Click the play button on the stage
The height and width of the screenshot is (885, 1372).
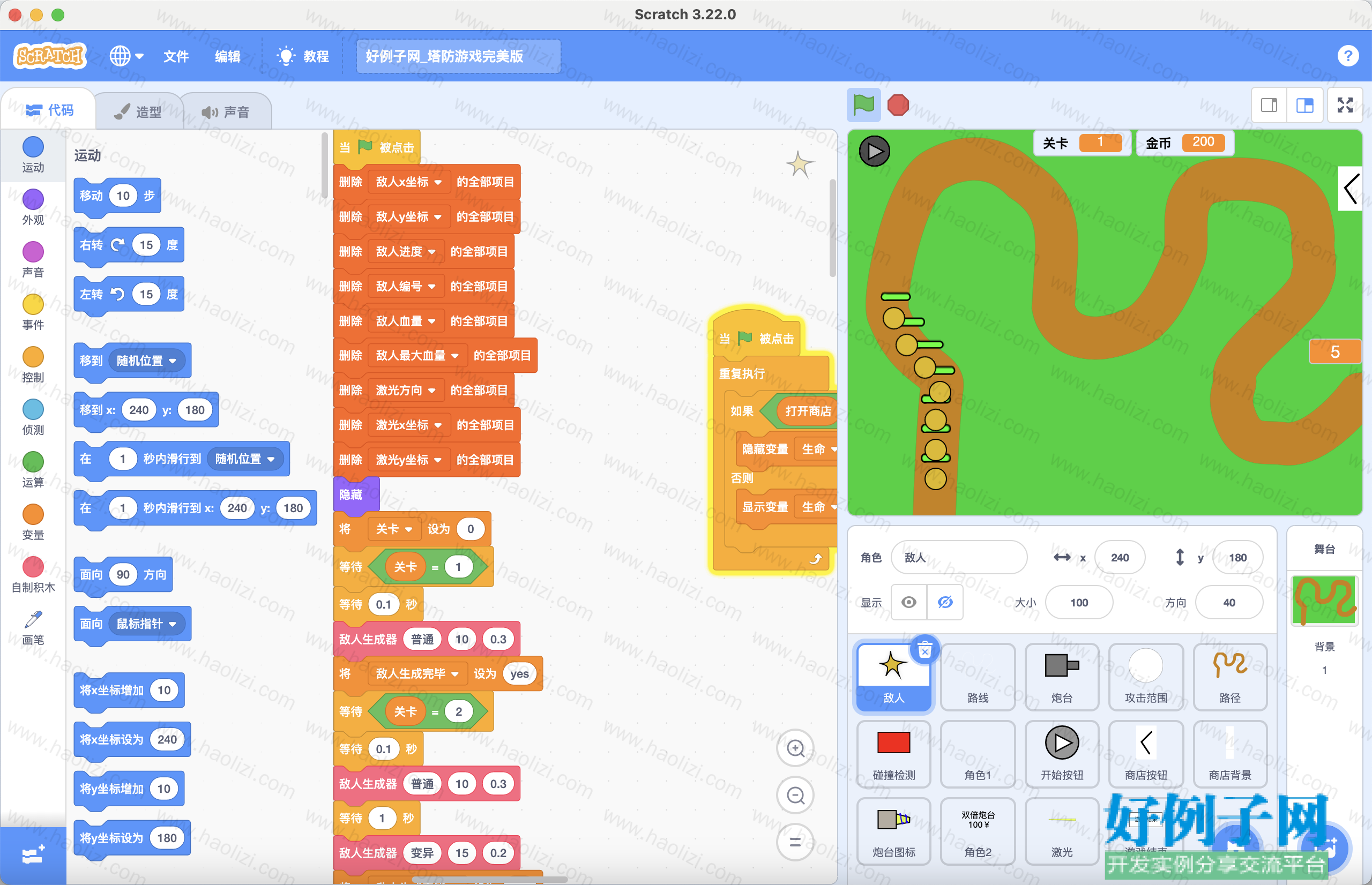click(874, 151)
